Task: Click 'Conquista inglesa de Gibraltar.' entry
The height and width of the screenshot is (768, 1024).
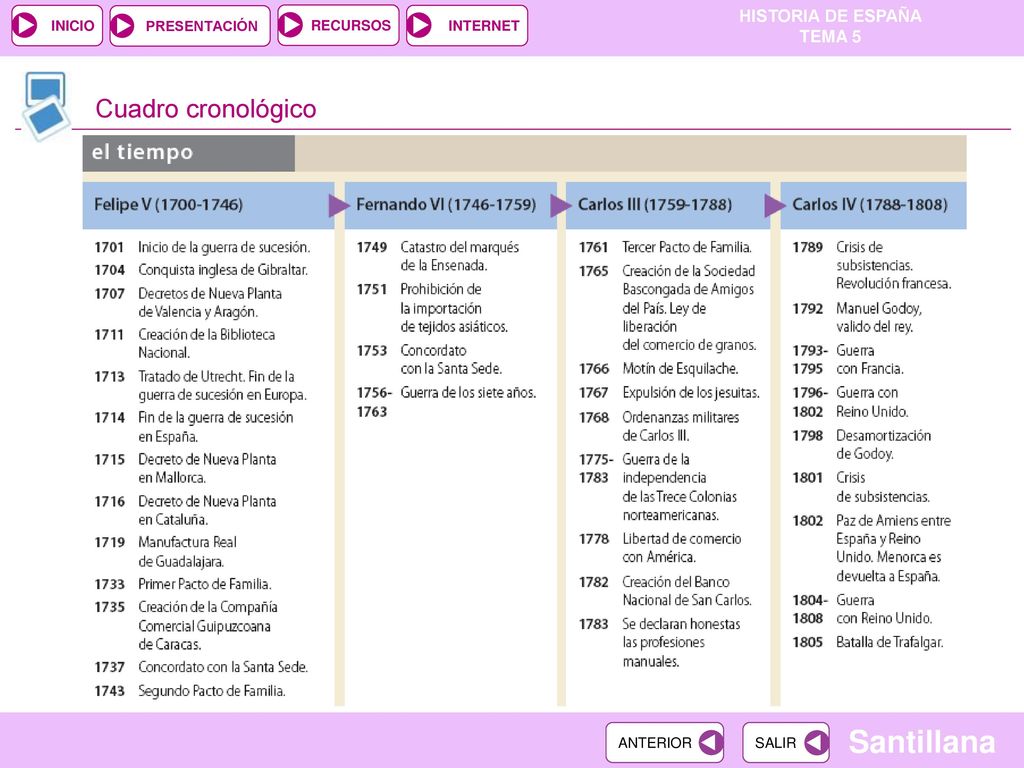Action: 223,270
